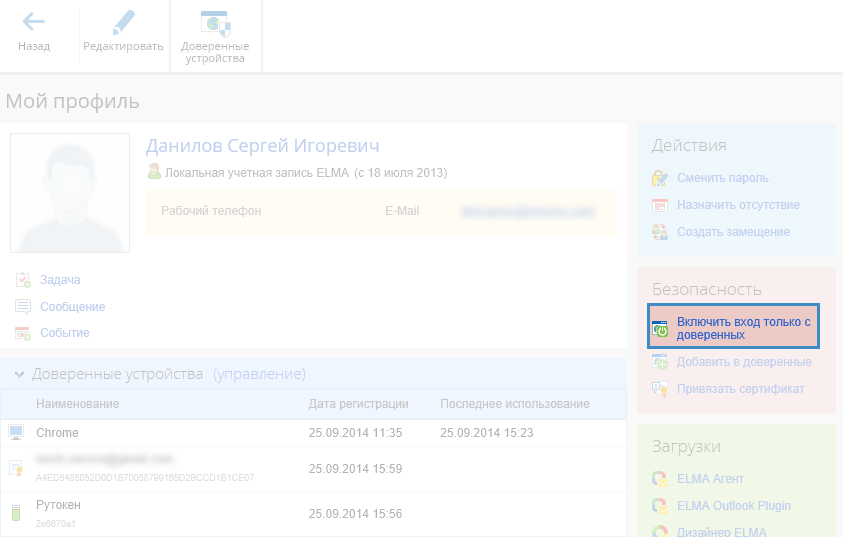The image size is (843, 537).
Task: Click the Задача icon under profile photo
Action: [x=23, y=280]
